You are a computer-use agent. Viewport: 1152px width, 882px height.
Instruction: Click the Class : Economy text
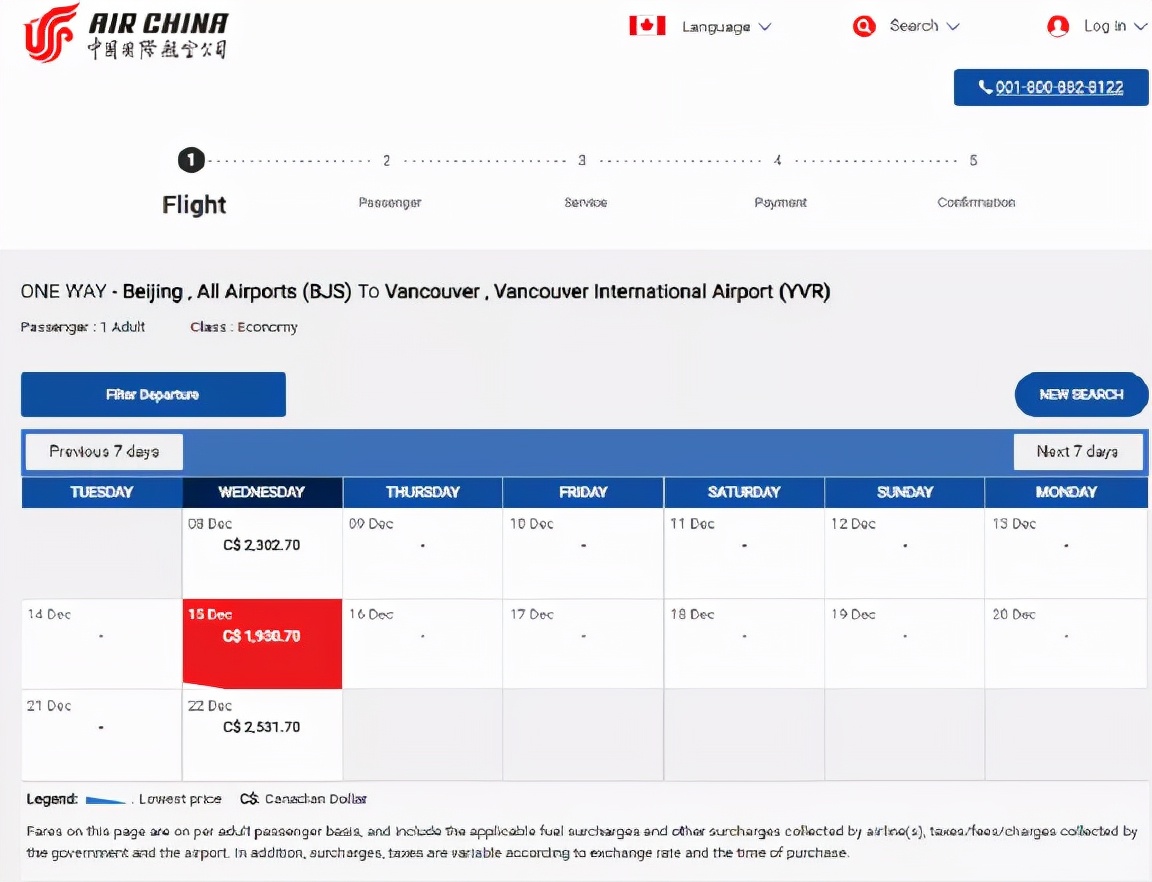point(244,327)
